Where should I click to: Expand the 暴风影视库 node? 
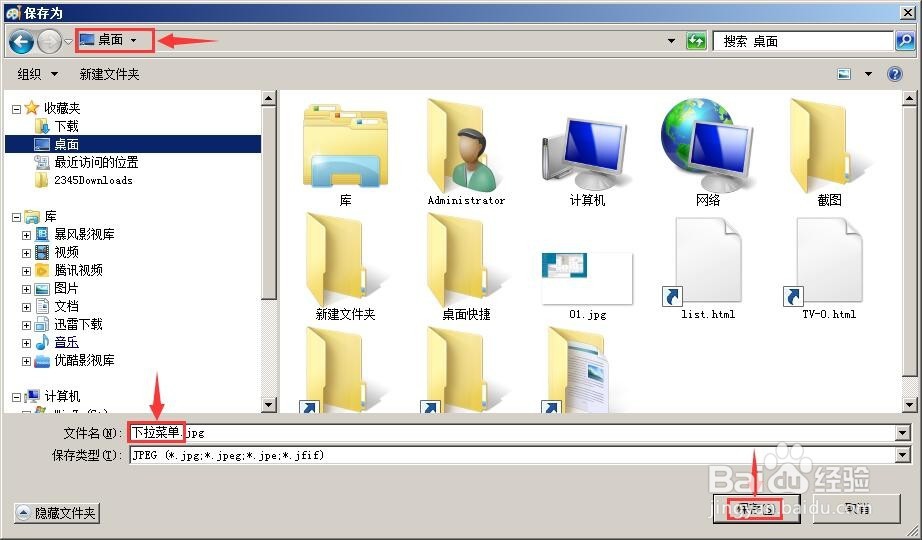tap(26, 235)
